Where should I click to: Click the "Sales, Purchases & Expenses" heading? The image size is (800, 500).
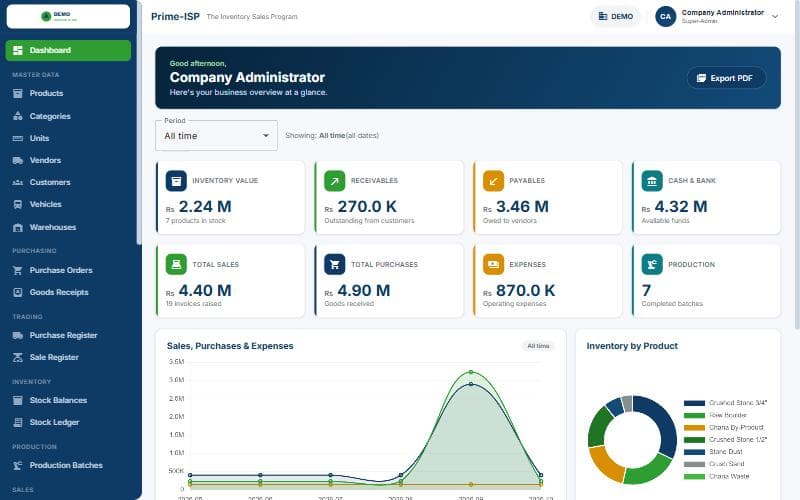[230, 346]
